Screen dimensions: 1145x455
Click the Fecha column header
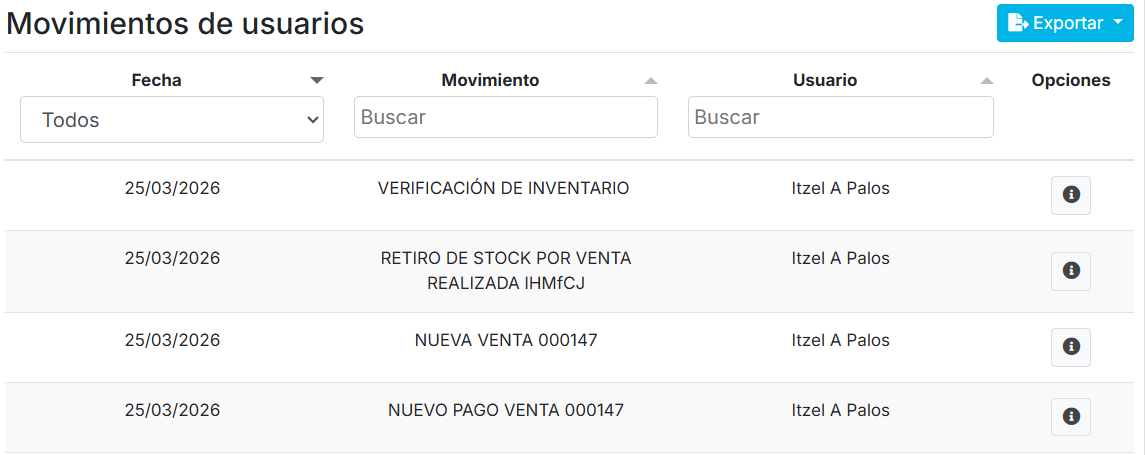coord(157,80)
